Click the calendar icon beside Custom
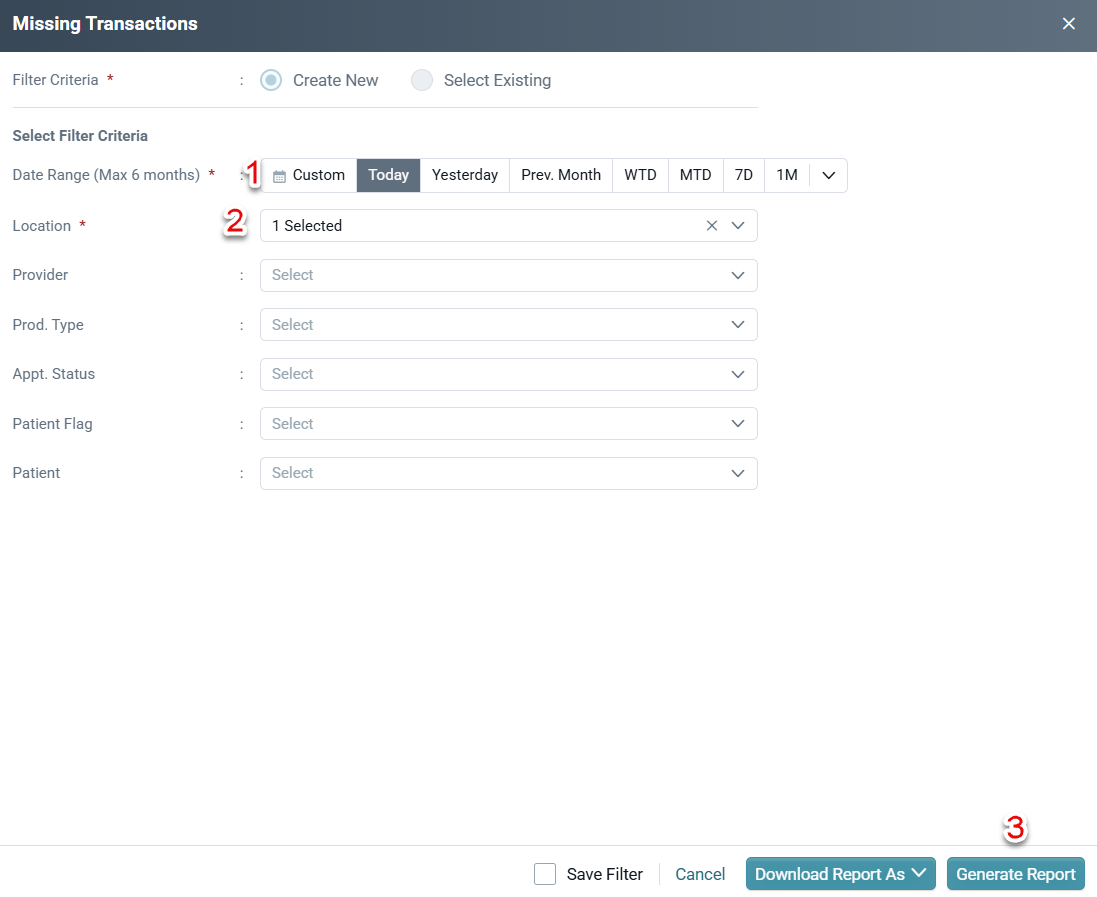The width and height of the screenshot is (1097, 897). pyautogui.click(x=279, y=176)
